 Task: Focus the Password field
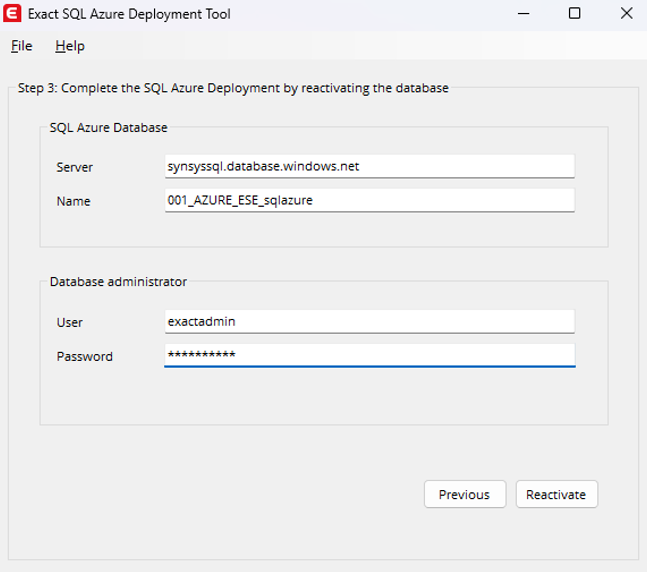pyautogui.click(x=369, y=355)
